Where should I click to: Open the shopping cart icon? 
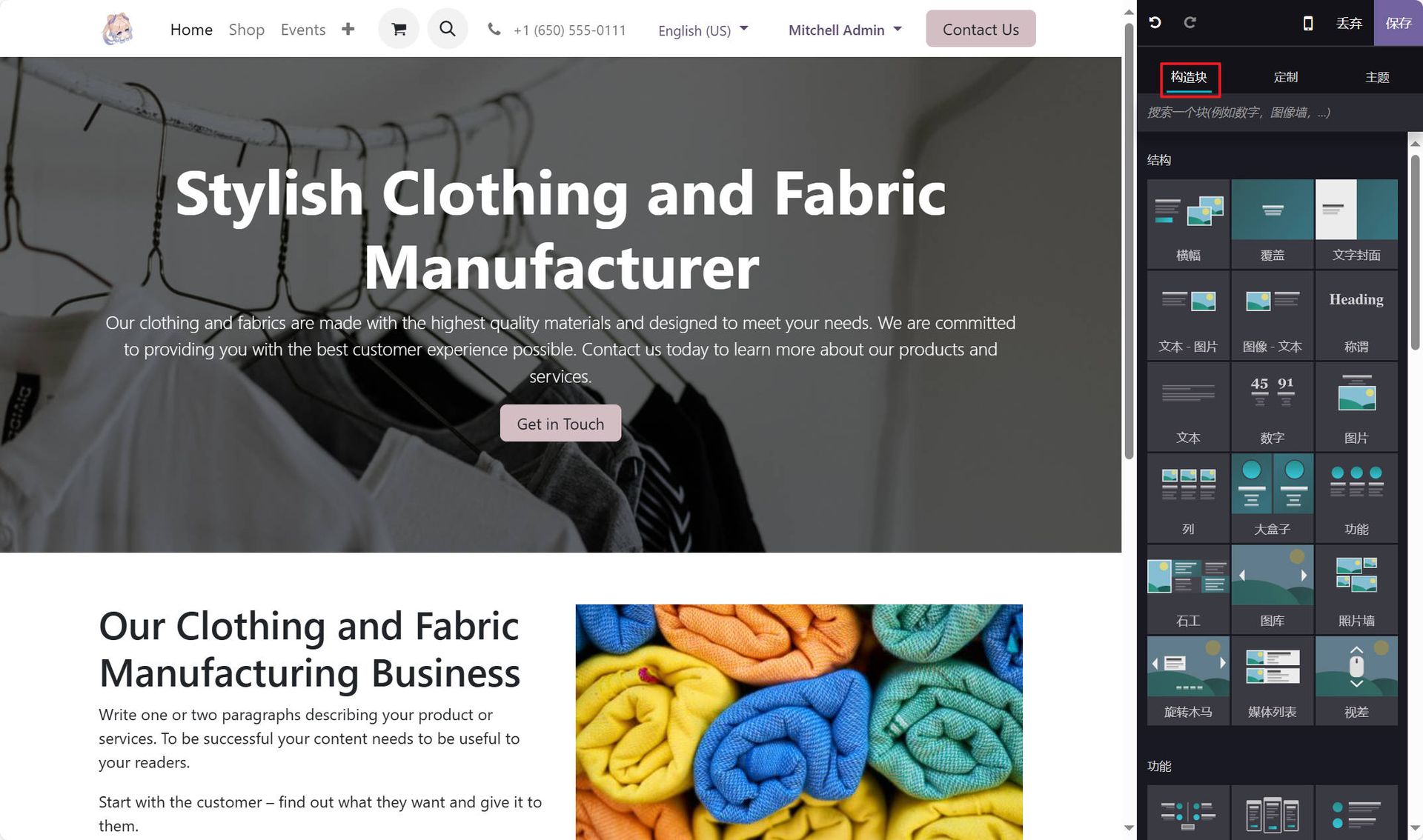click(399, 29)
